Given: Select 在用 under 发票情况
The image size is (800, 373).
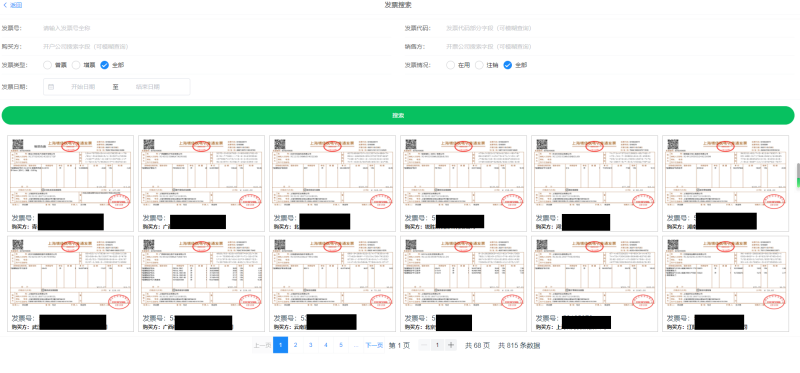Looking at the screenshot, I should (x=451, y=65).
